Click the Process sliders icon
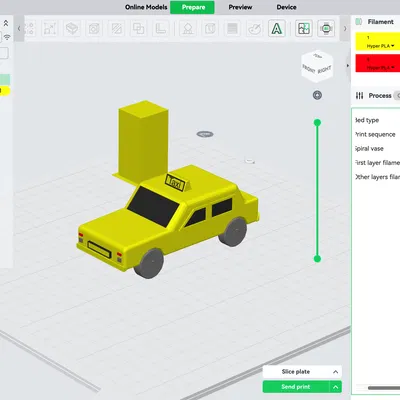The image size is (400, 400). 359,96
